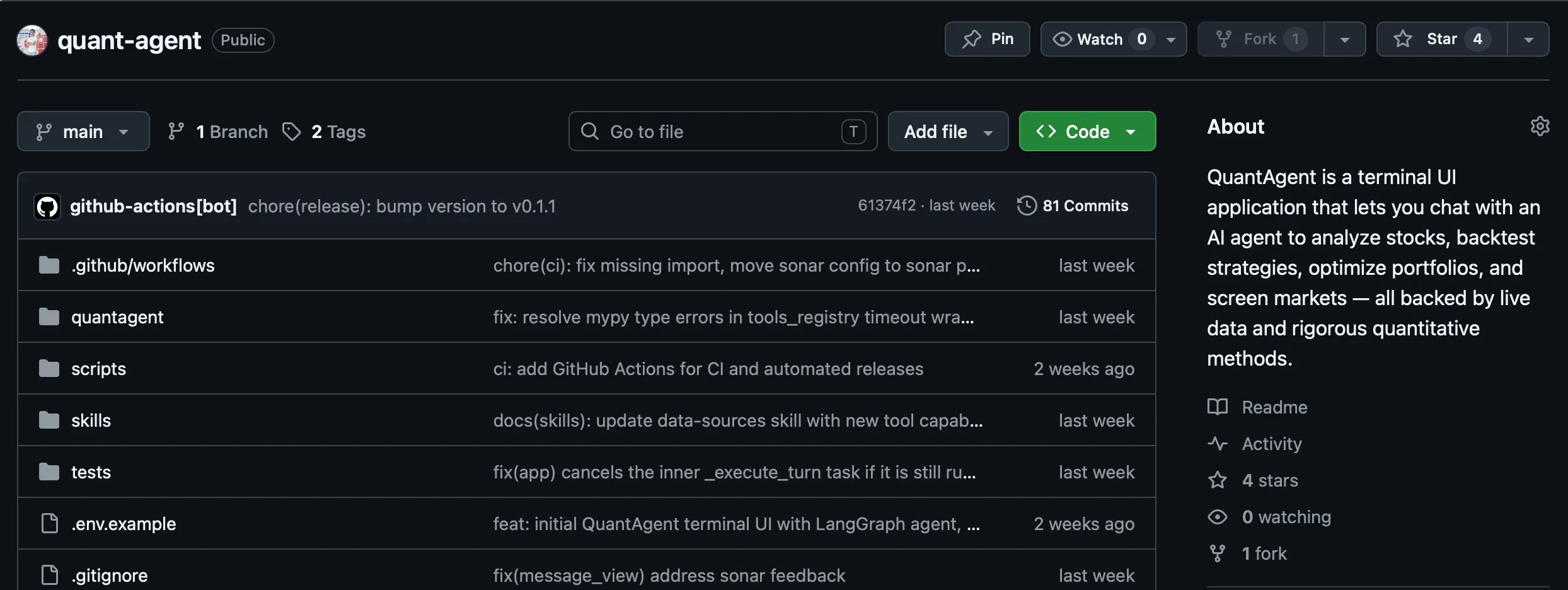Click the 'last week' timestamp for tests row
This screenshot has width=1568, height=590.
(1097, 472)
